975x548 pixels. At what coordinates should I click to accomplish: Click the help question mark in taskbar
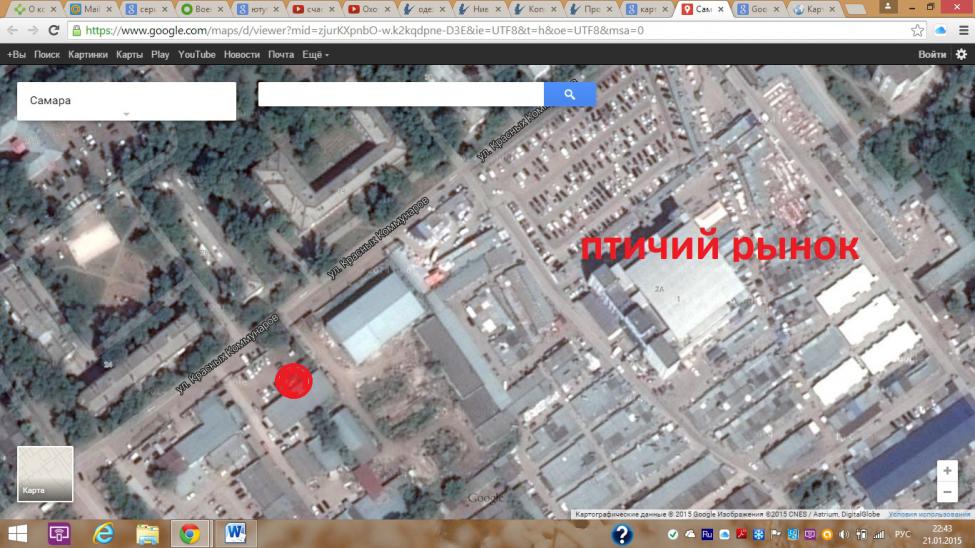point(621,534)
